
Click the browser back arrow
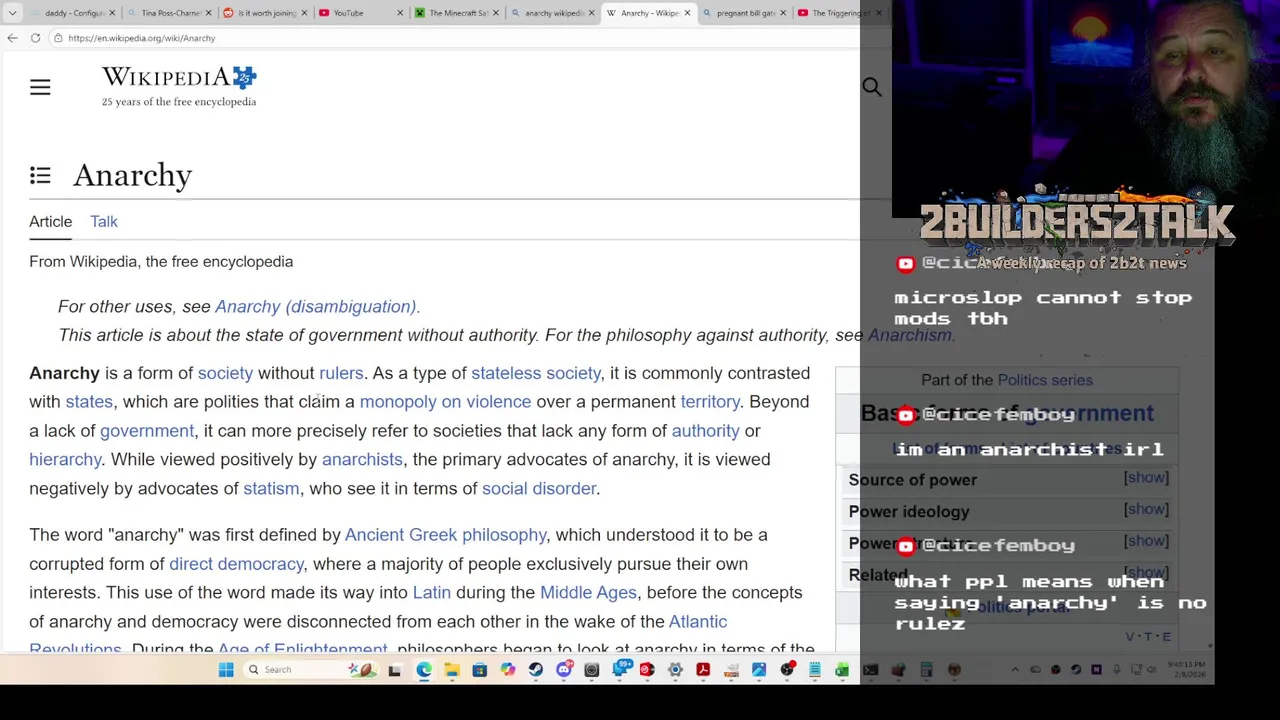[12, 38]
